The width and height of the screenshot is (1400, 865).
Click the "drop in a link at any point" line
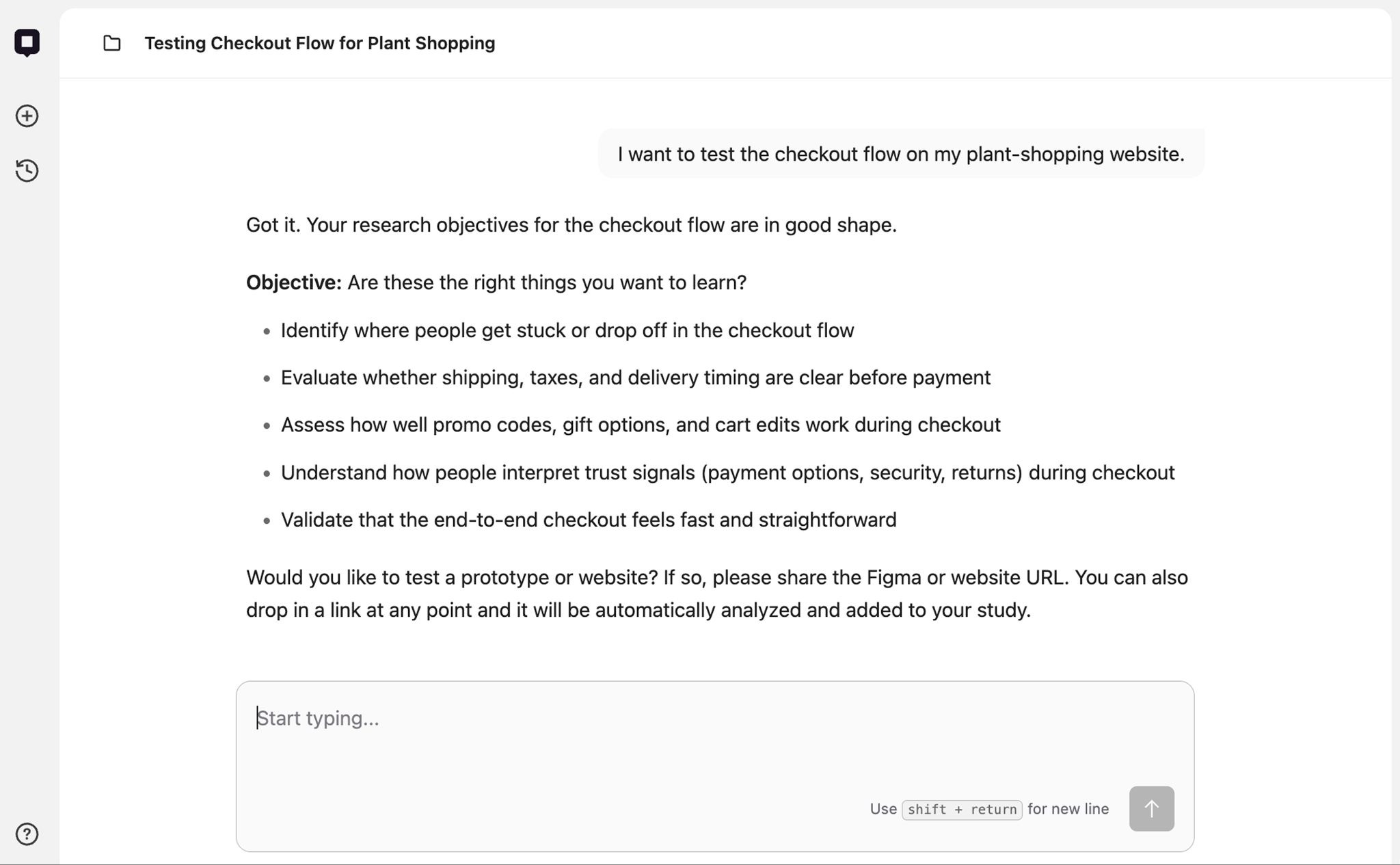tap(638, 610)
